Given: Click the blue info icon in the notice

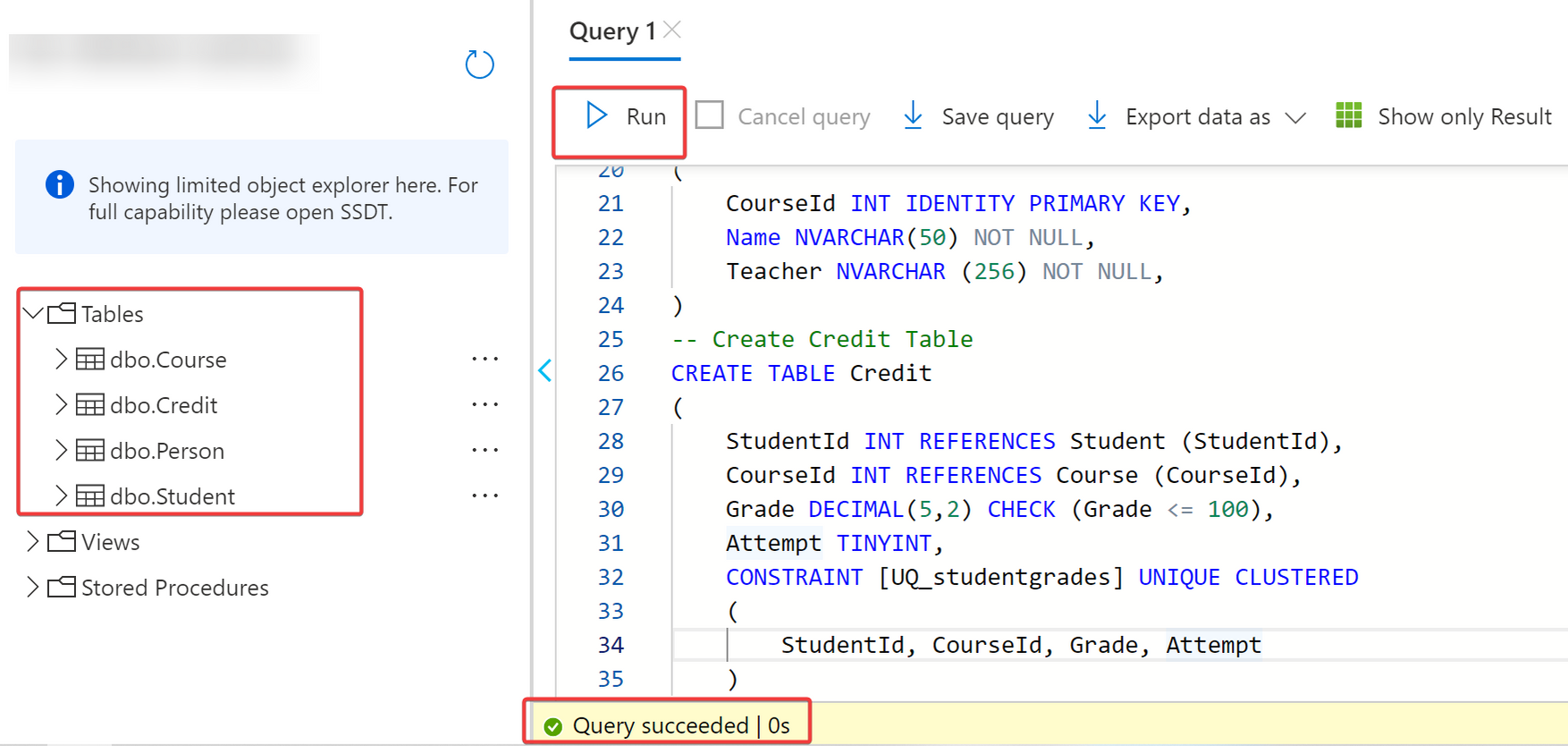Looking at the screenshot, I should point(60,184).
